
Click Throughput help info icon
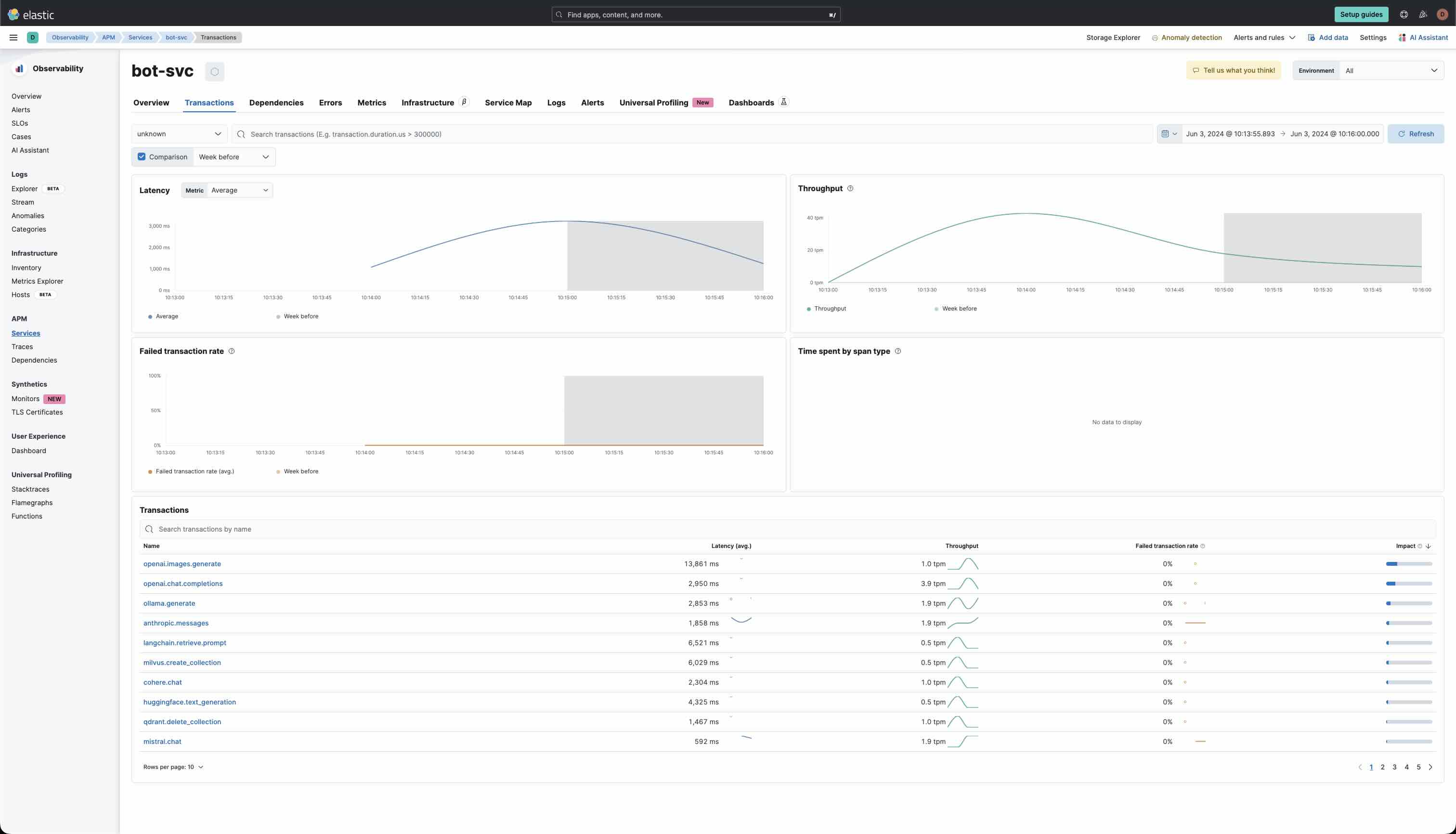tap(850, 188)
